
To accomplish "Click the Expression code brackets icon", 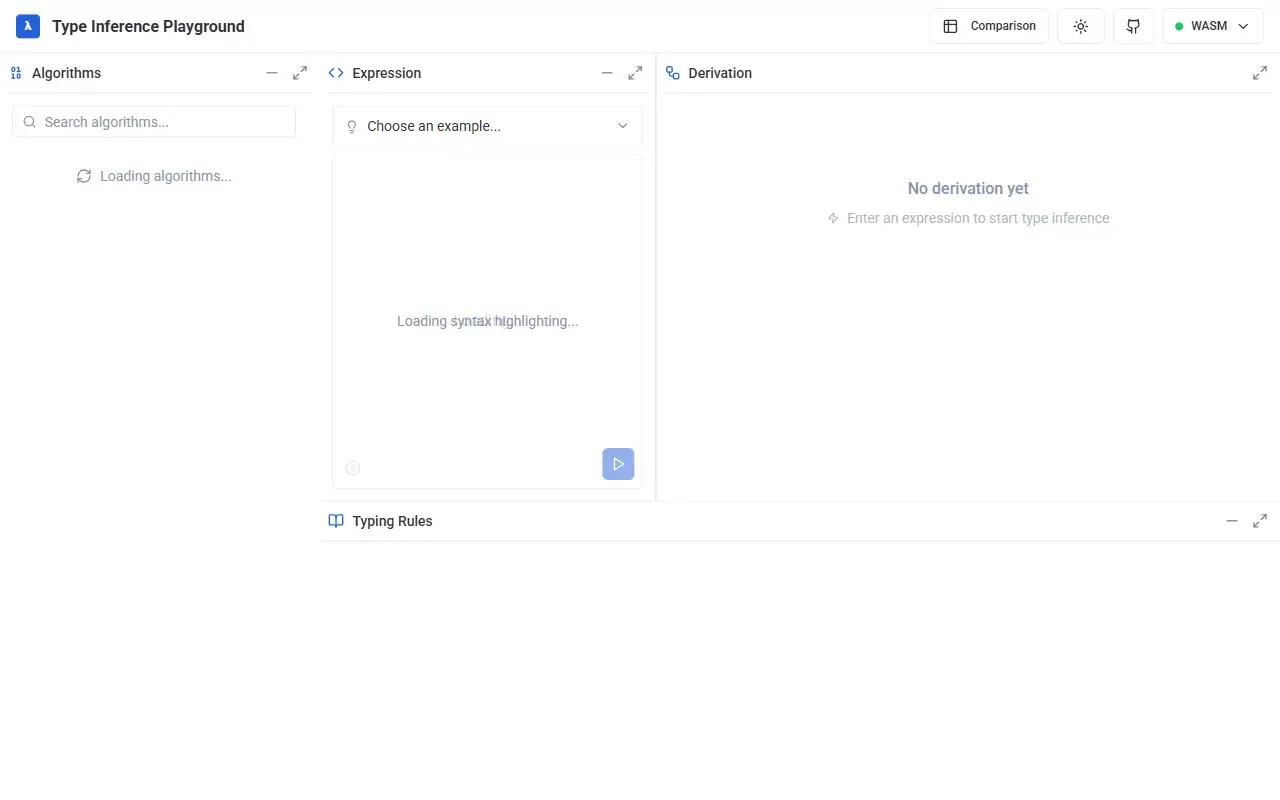I will 336,73.
